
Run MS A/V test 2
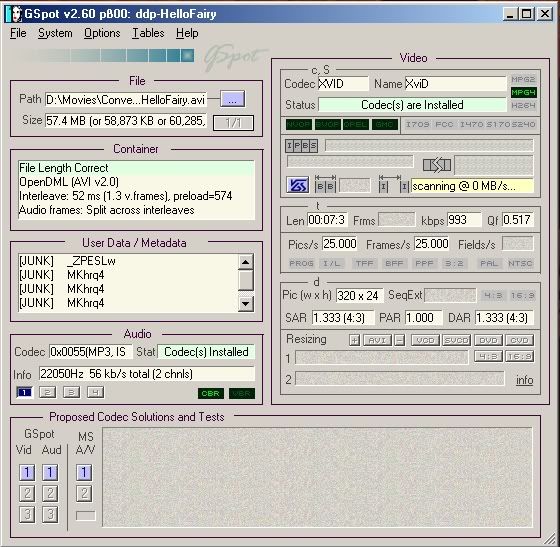(x=84, y=493)
